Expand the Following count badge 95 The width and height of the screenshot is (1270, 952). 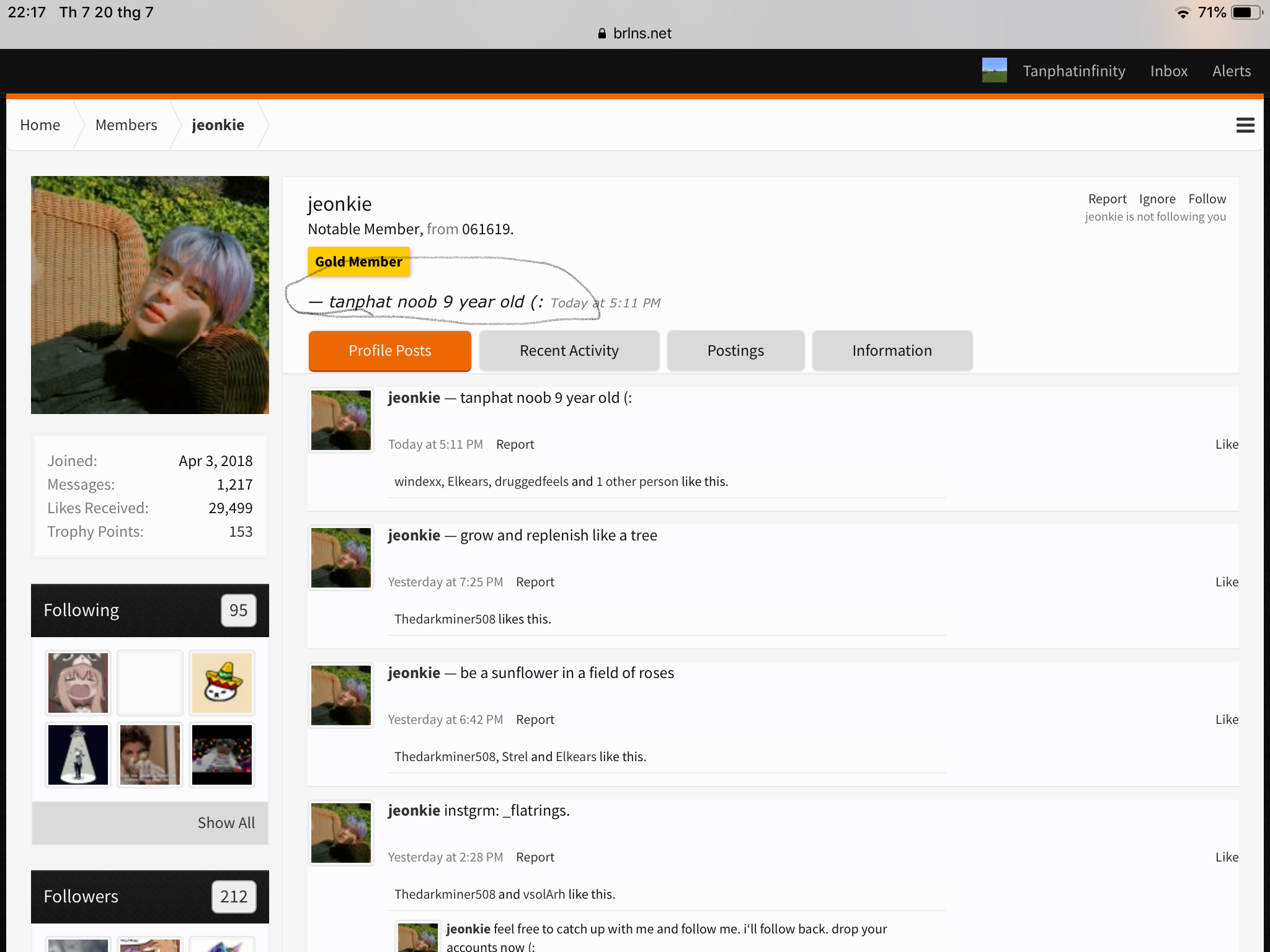coord(239,610)
